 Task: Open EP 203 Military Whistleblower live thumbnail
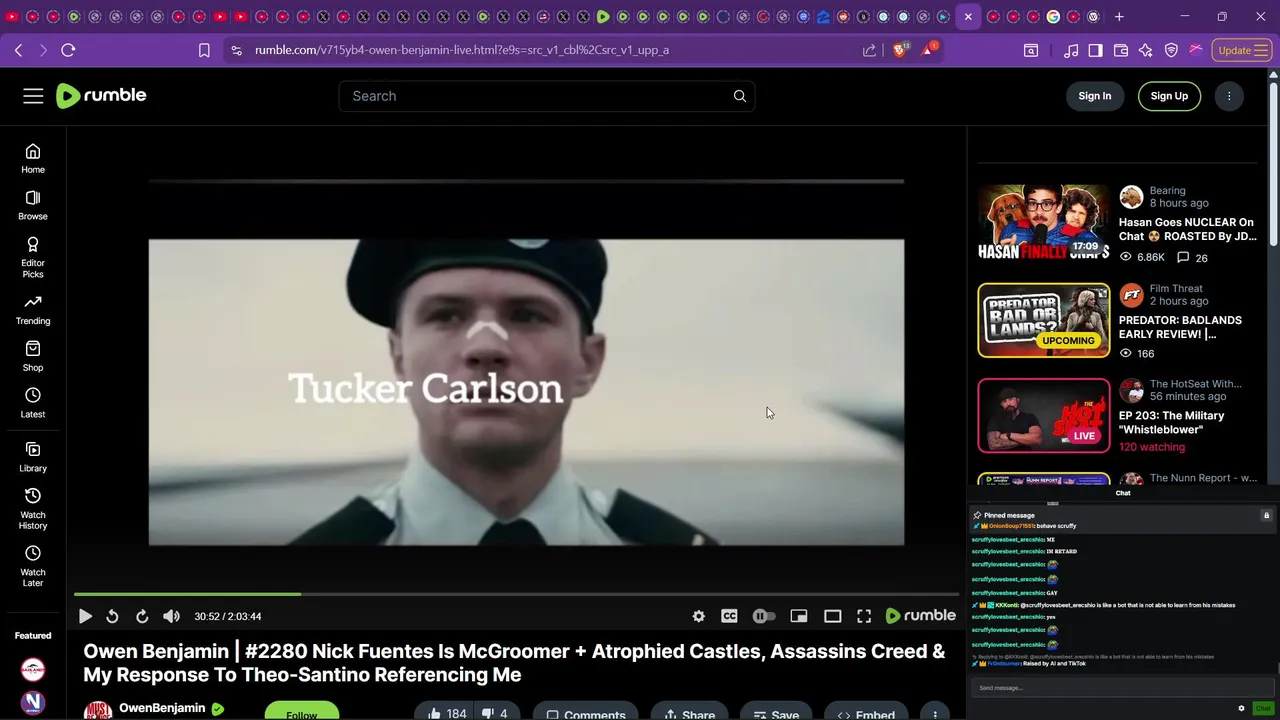1044,416
